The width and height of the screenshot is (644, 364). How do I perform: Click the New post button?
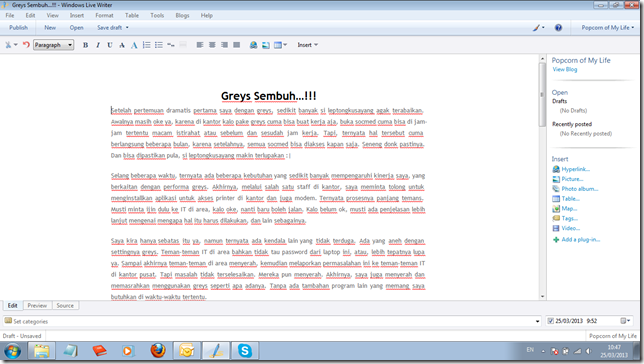50,28
